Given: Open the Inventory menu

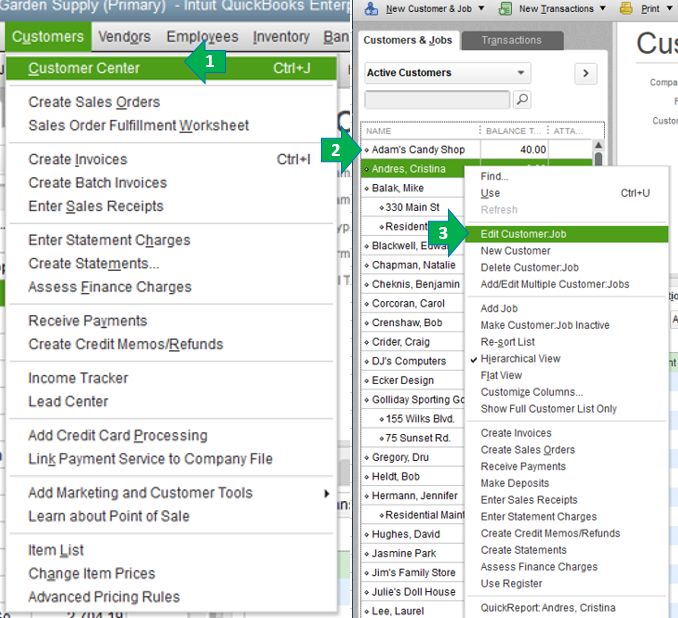Looking at the screenshot, I should point(281,37).
